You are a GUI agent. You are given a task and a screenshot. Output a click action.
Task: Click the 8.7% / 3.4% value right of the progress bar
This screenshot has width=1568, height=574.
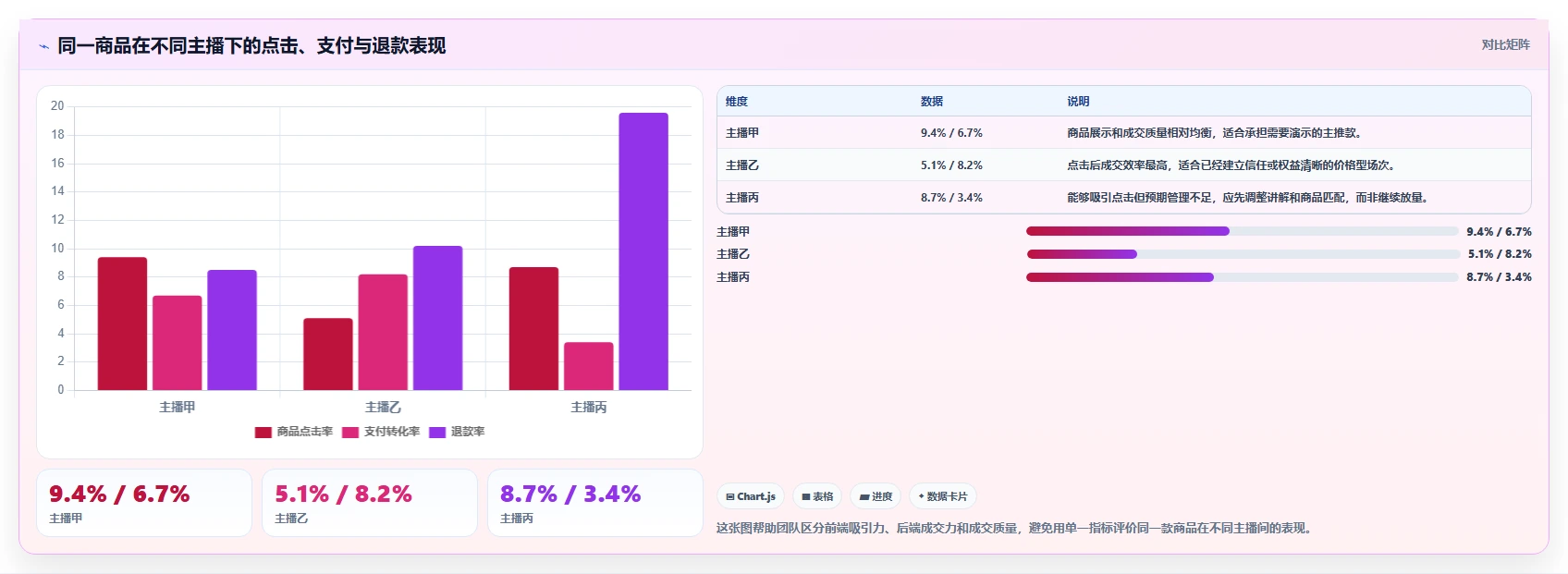pyautogui.click(x=1499, y=277)
